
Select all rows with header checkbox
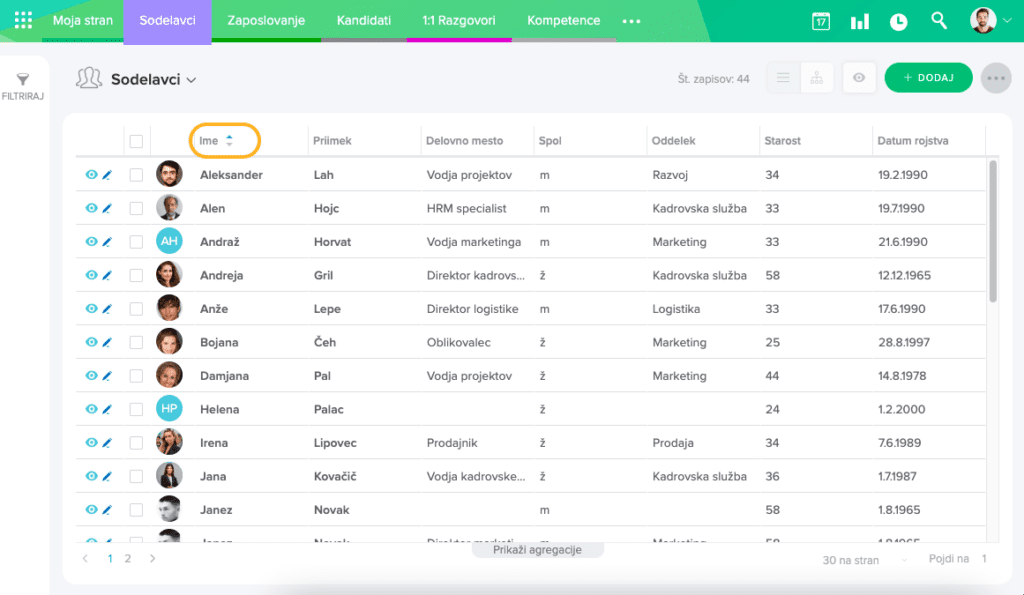coord(136,141)
